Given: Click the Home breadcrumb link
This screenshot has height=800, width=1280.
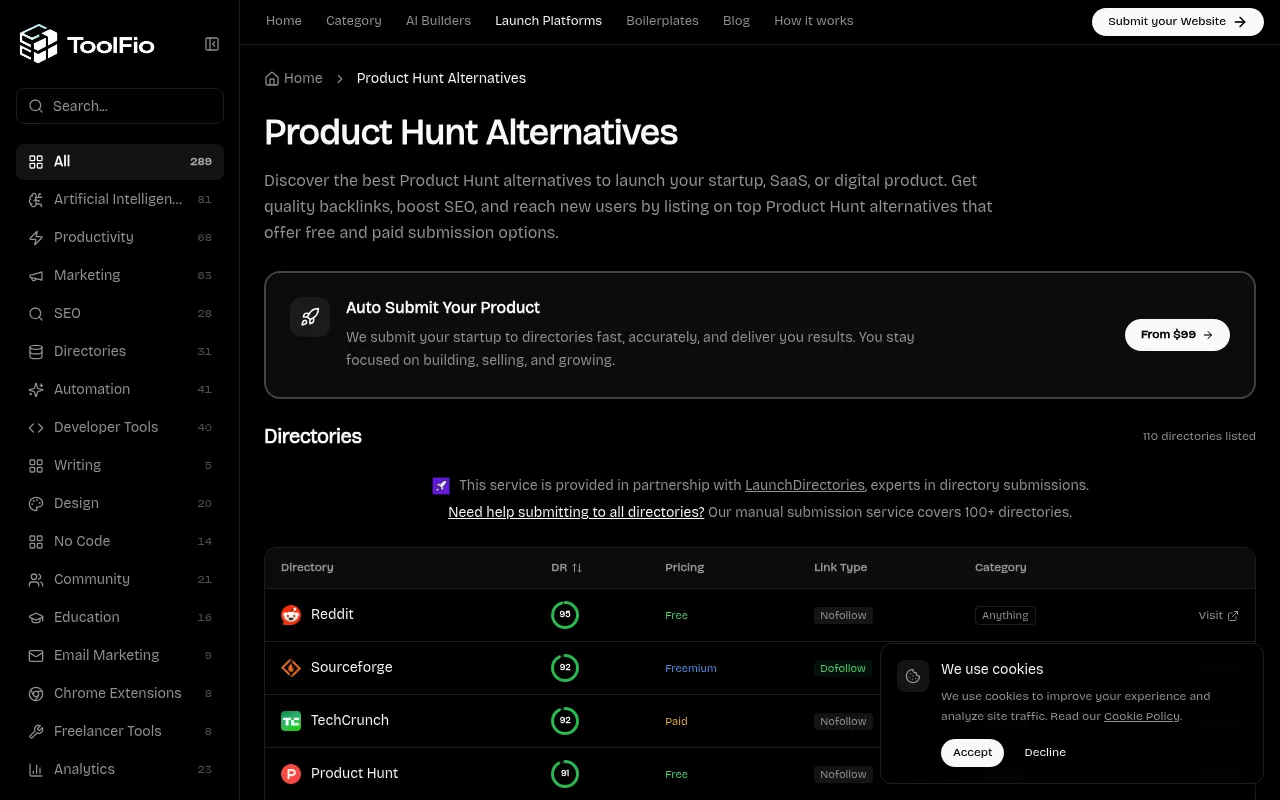Looking at the screenshot, I should point(303,78).
